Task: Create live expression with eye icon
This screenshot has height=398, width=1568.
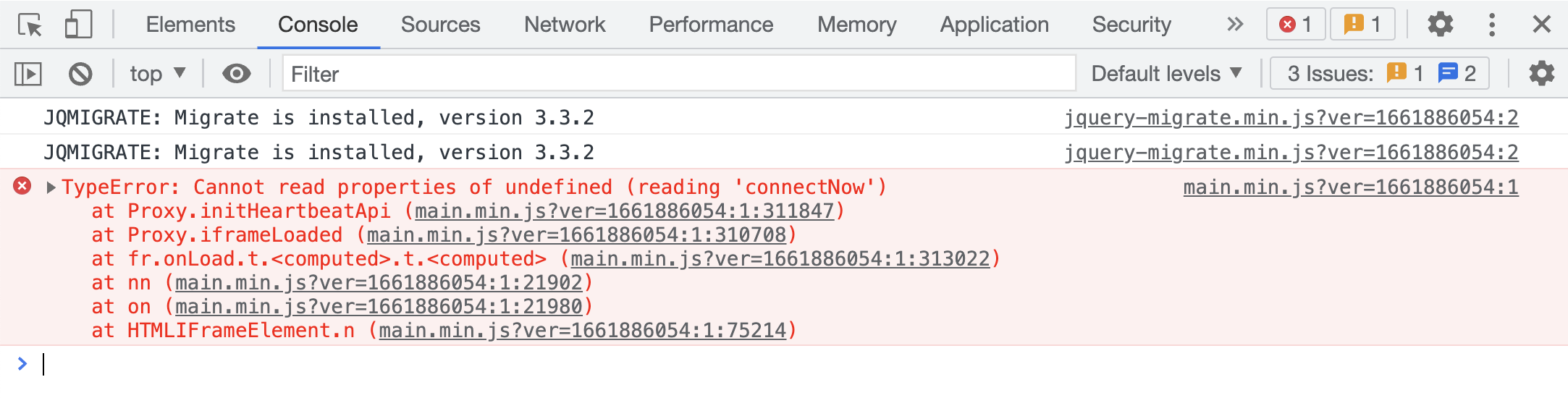Action: pyautogui.click(x=236, y=74)
